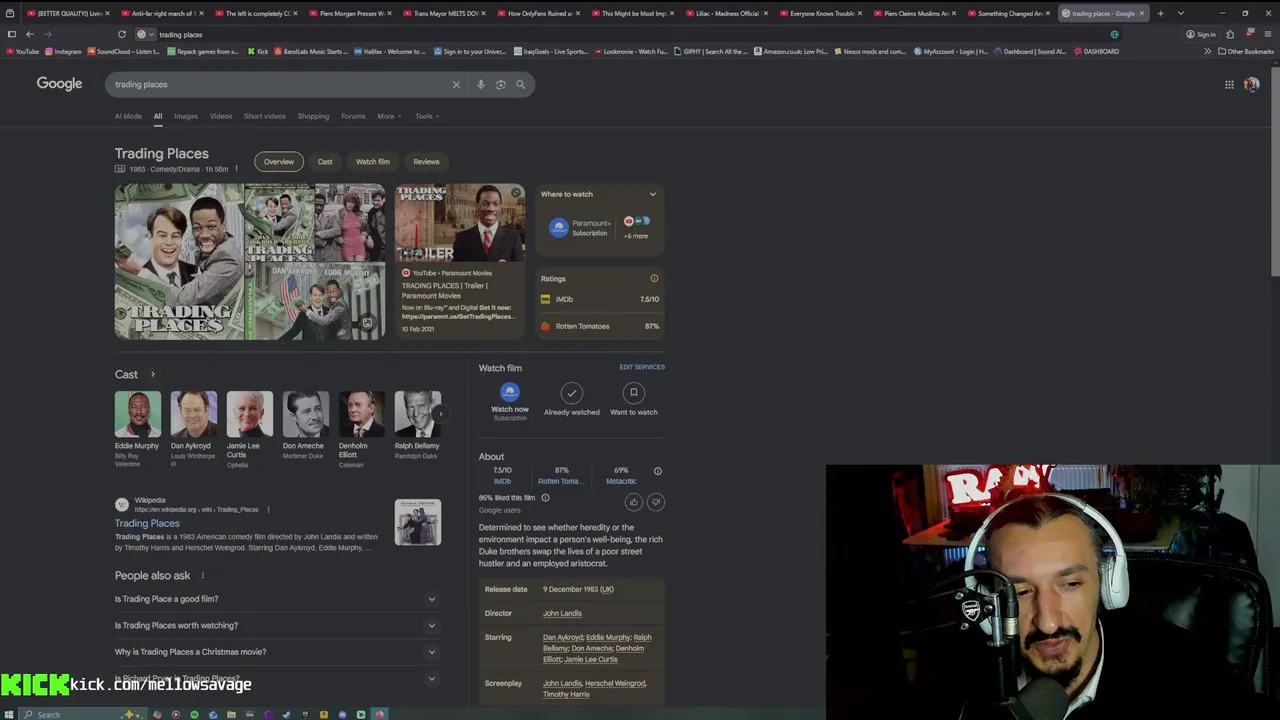The image size is (1280, 720).
Task: Open the Google apps grid
Action: pos(1229,85)
